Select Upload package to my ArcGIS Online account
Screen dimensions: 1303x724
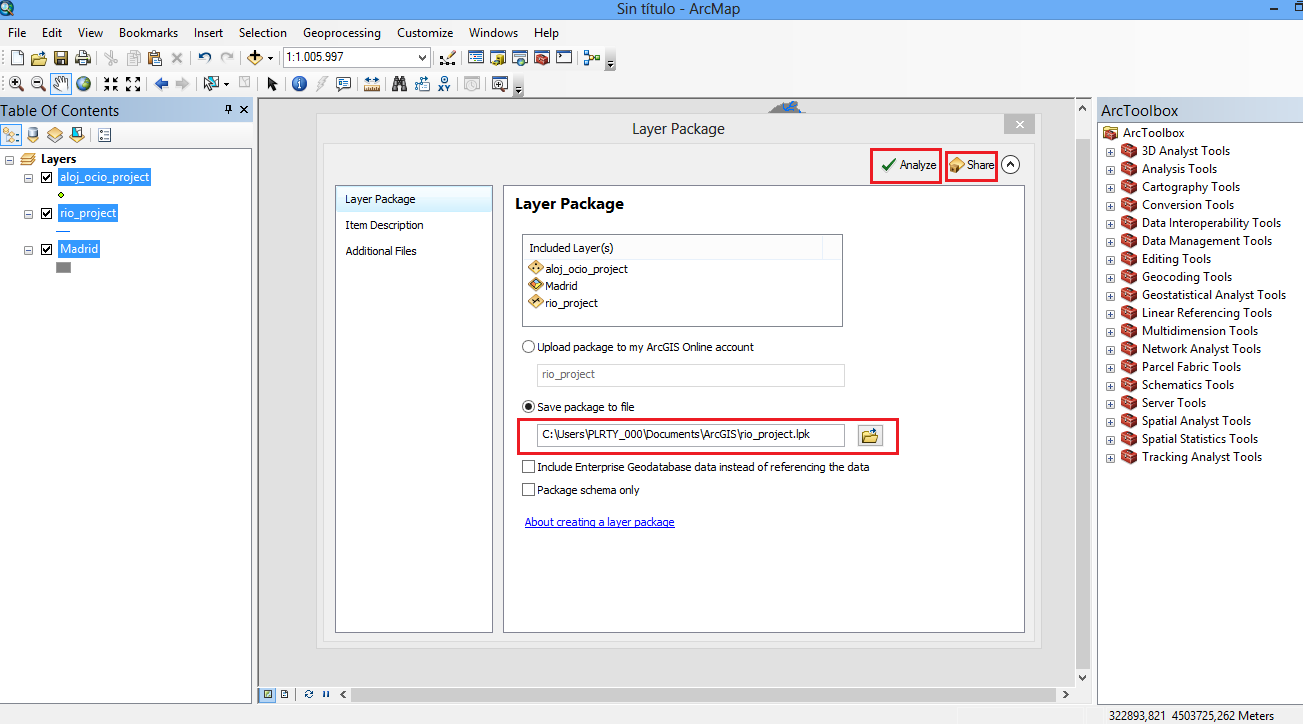click(528, 347)
